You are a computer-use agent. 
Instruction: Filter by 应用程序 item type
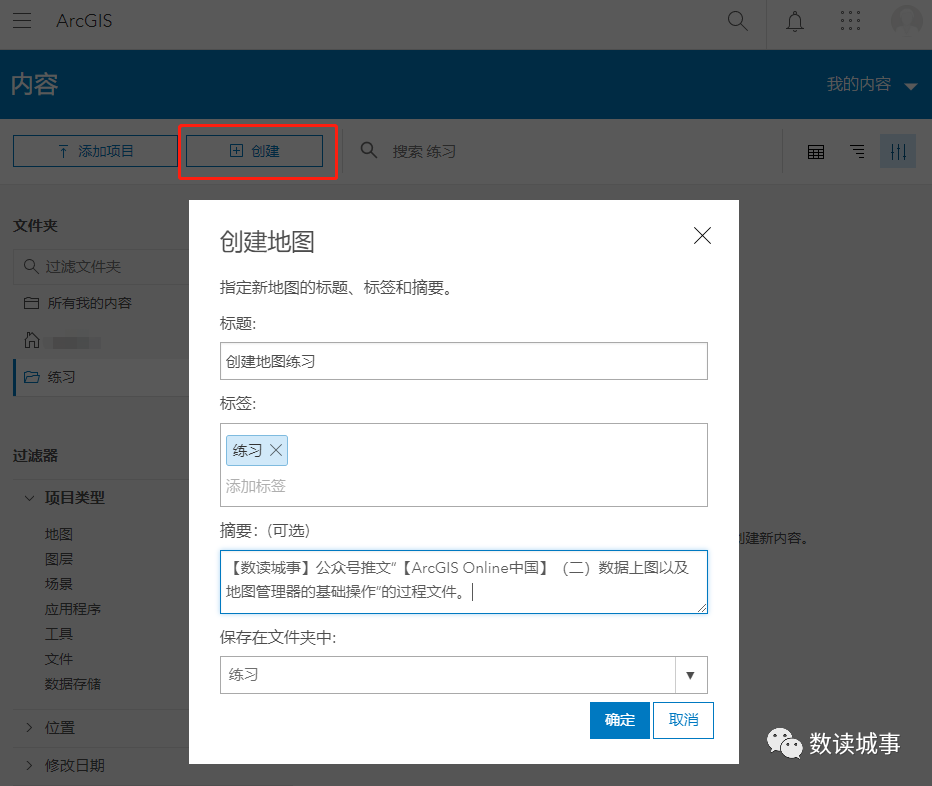(x=73, y=609)
